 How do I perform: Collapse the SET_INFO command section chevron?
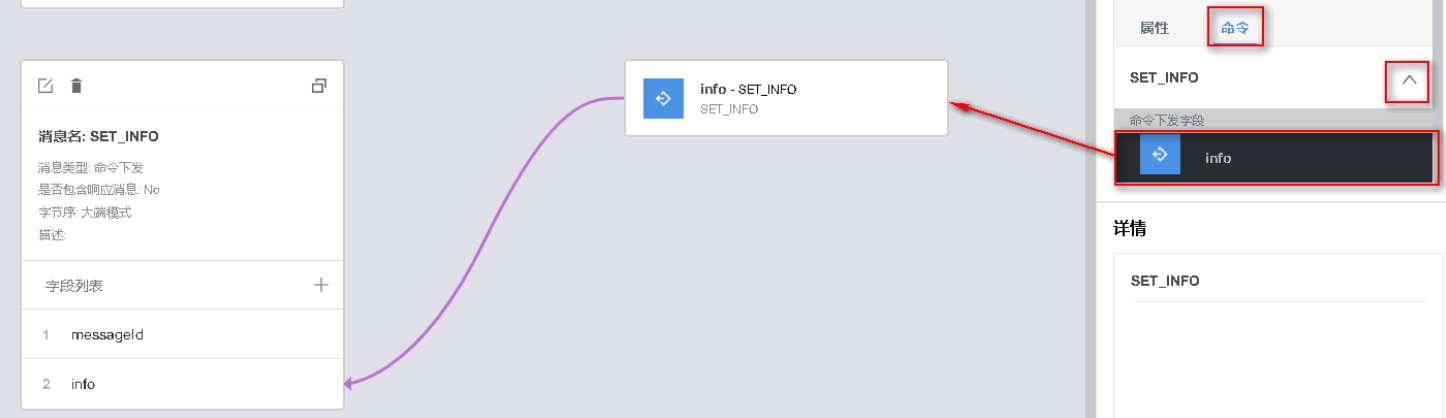(1409, 80)
